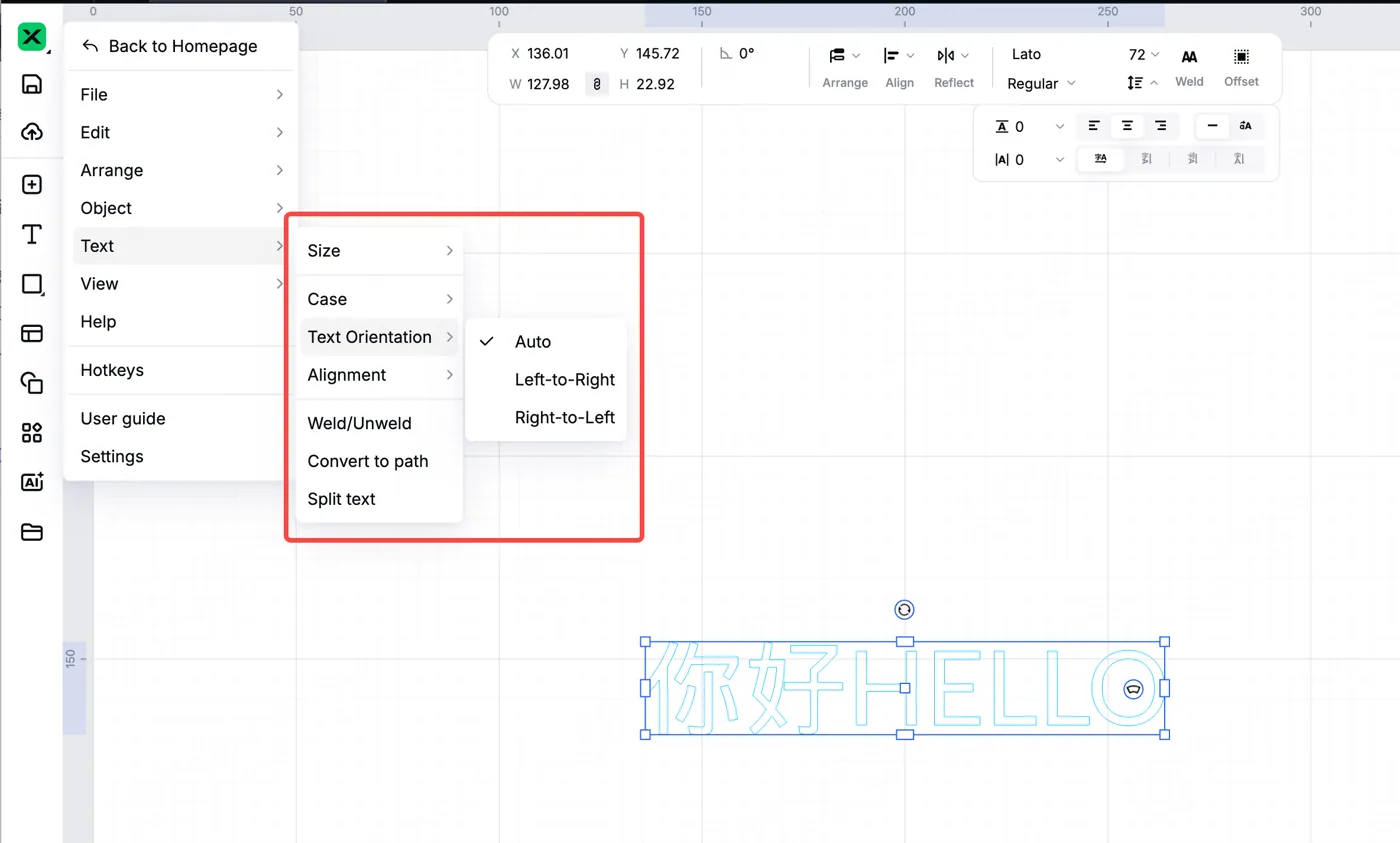Click the Arrange icon in the toolbar
The image size is (1400, 843).
coord(838,56)
